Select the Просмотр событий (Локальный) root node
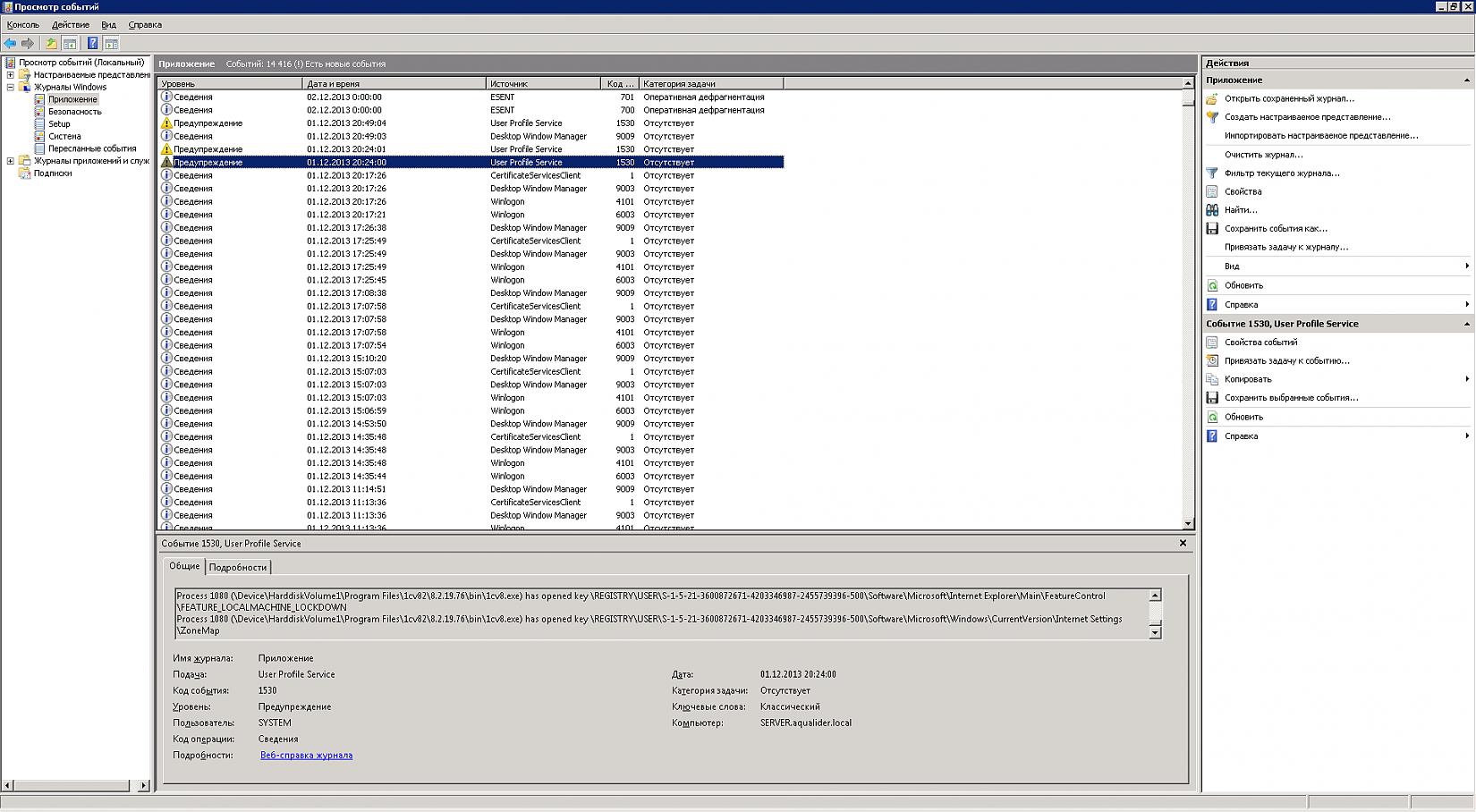Image resolution: width=1476 pixels, height=812 pixels. [81, 63]
